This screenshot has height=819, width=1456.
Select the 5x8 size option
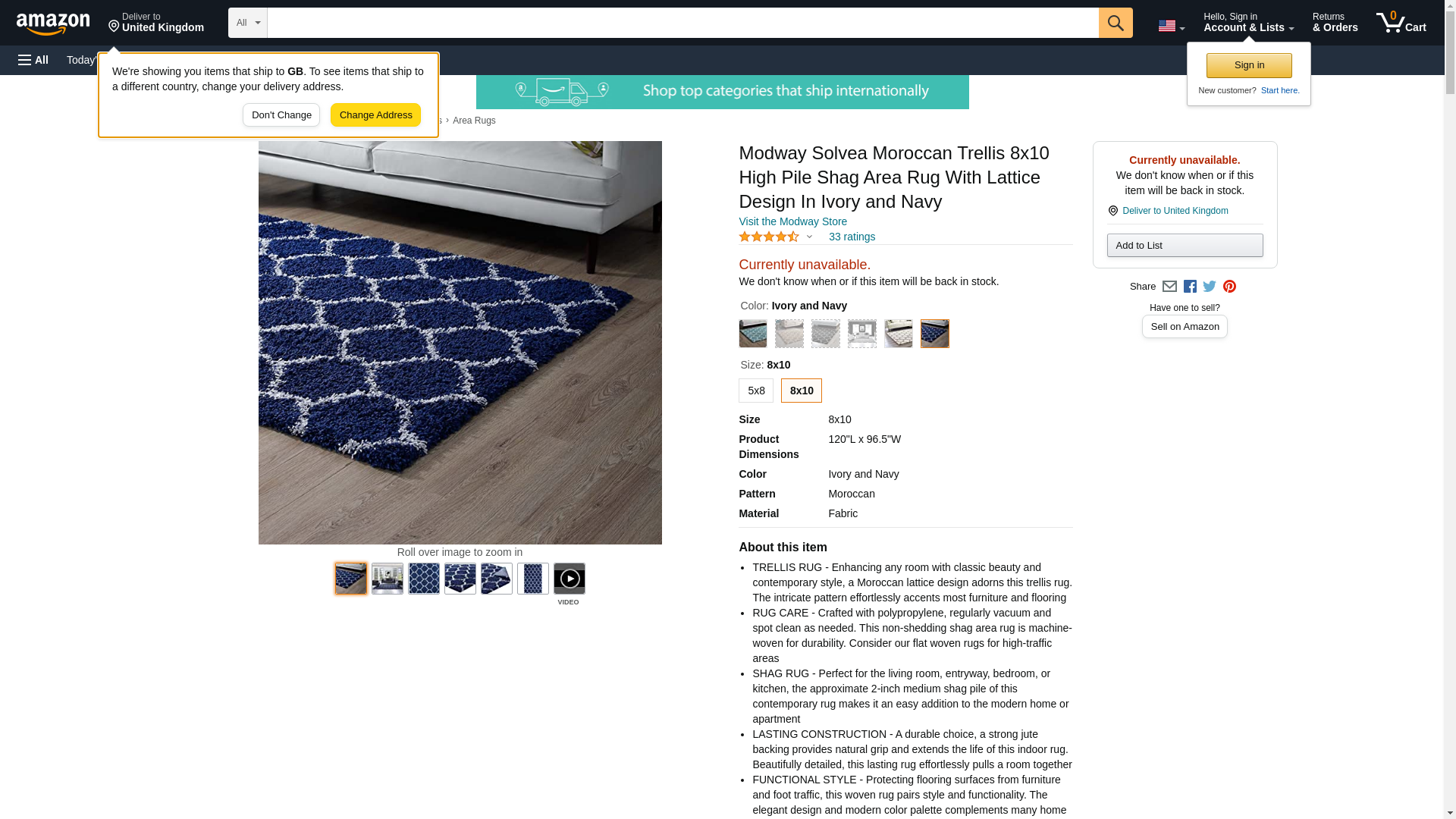click(756, 391)
